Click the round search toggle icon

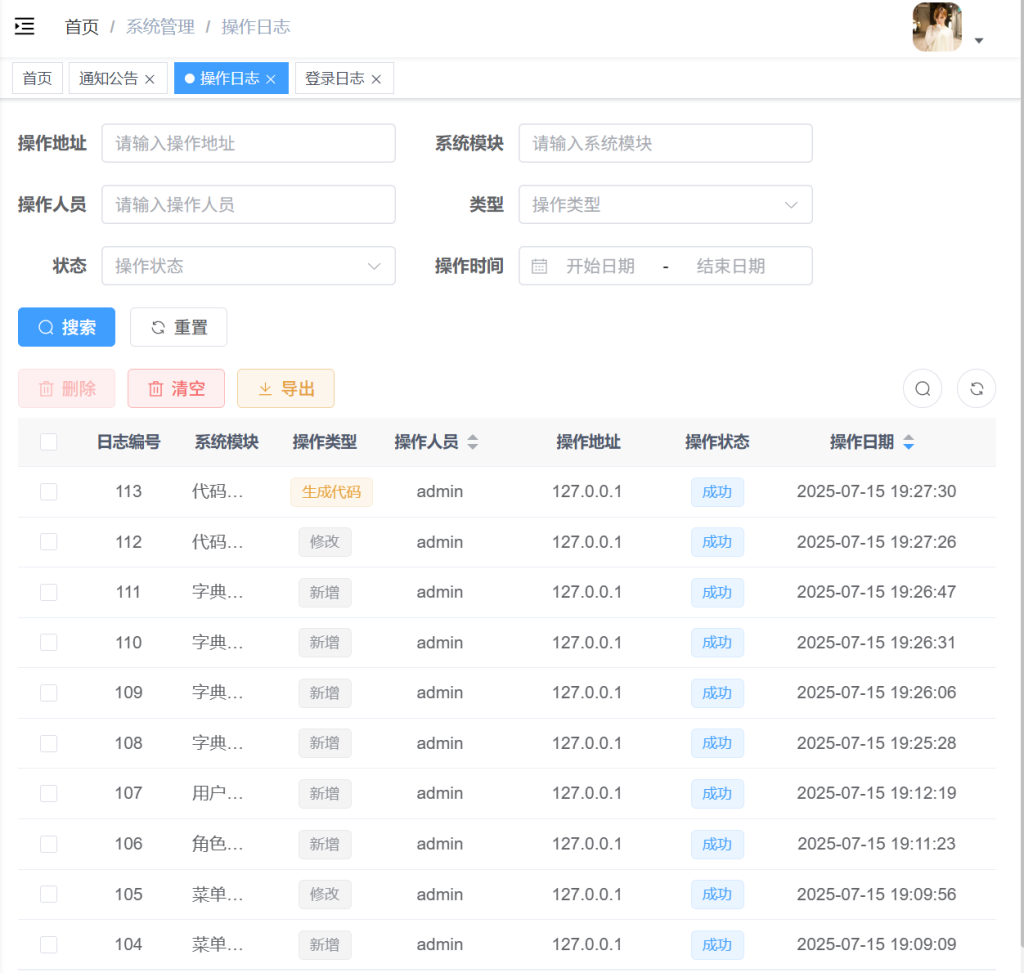tap(922, 389)
